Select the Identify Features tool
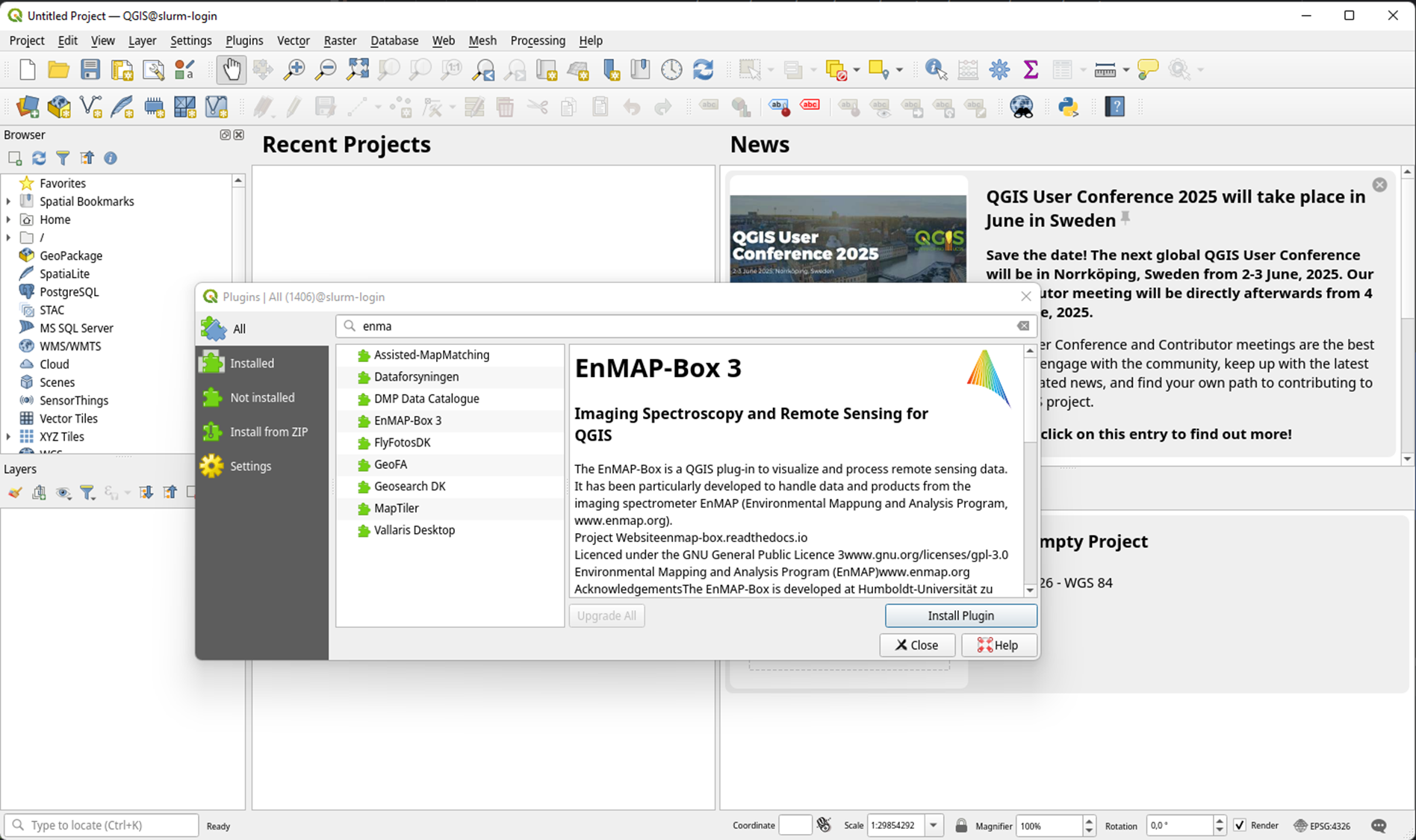1416x840 pixels. [x=936, y=69]
